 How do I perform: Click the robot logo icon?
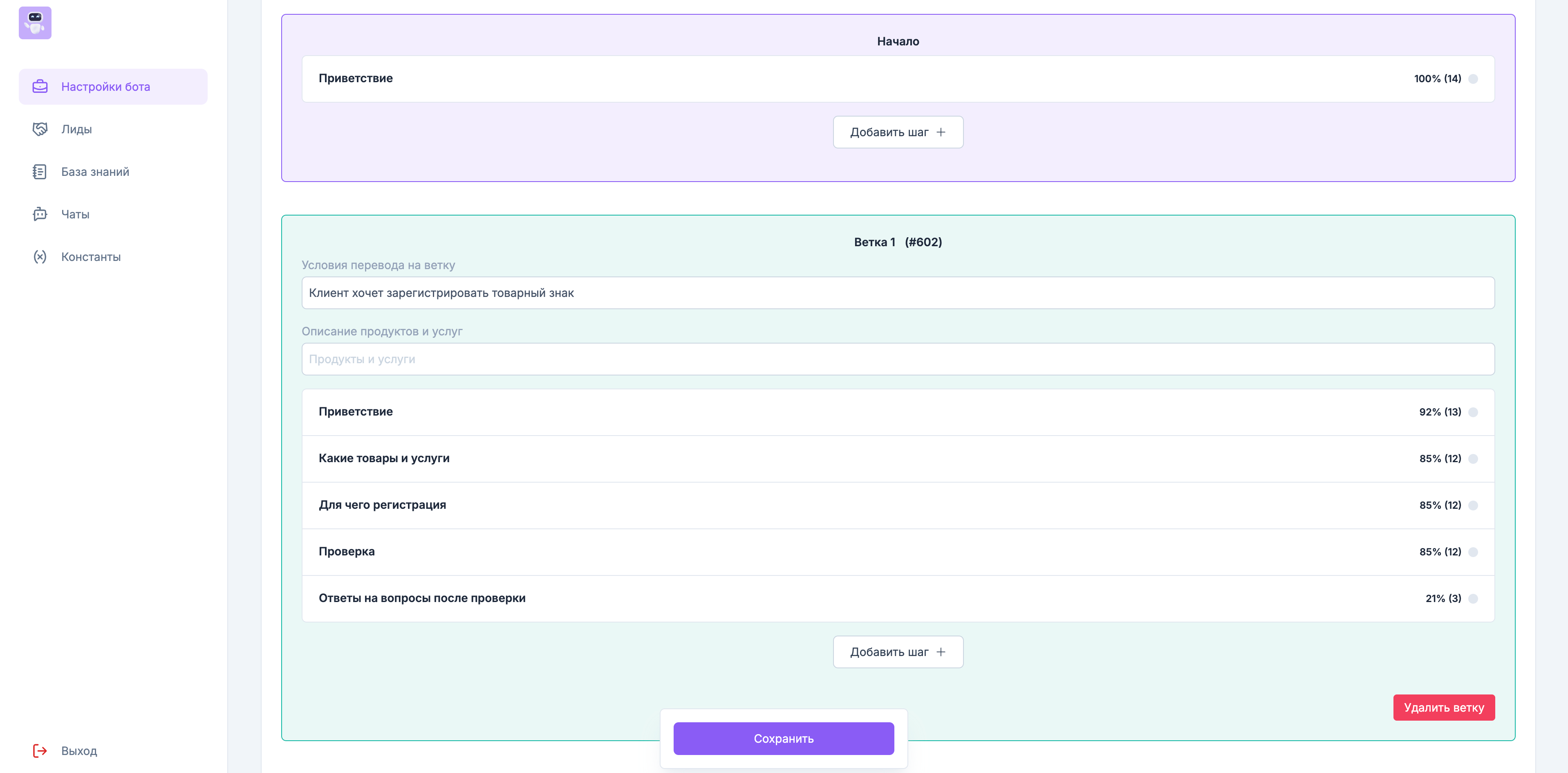(35, 22)
